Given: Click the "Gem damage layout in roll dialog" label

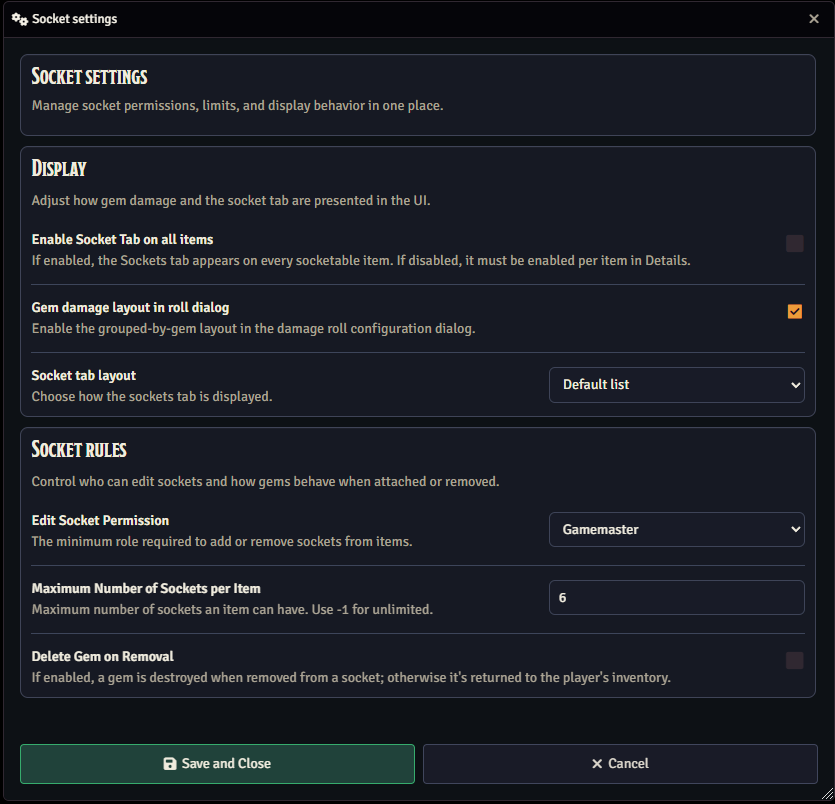Looking at the screenshot, I should pyautogui.click(x=130, y=308).
